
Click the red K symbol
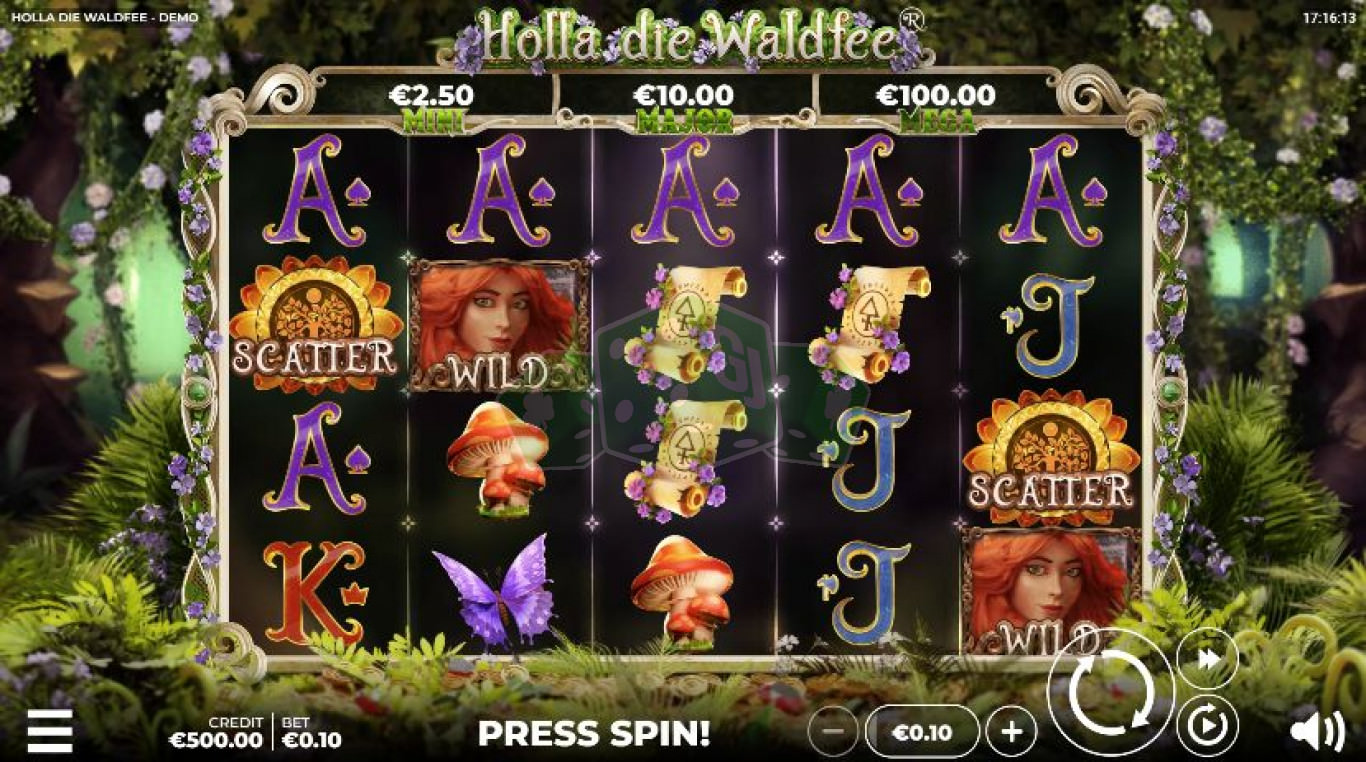point(315,592)
